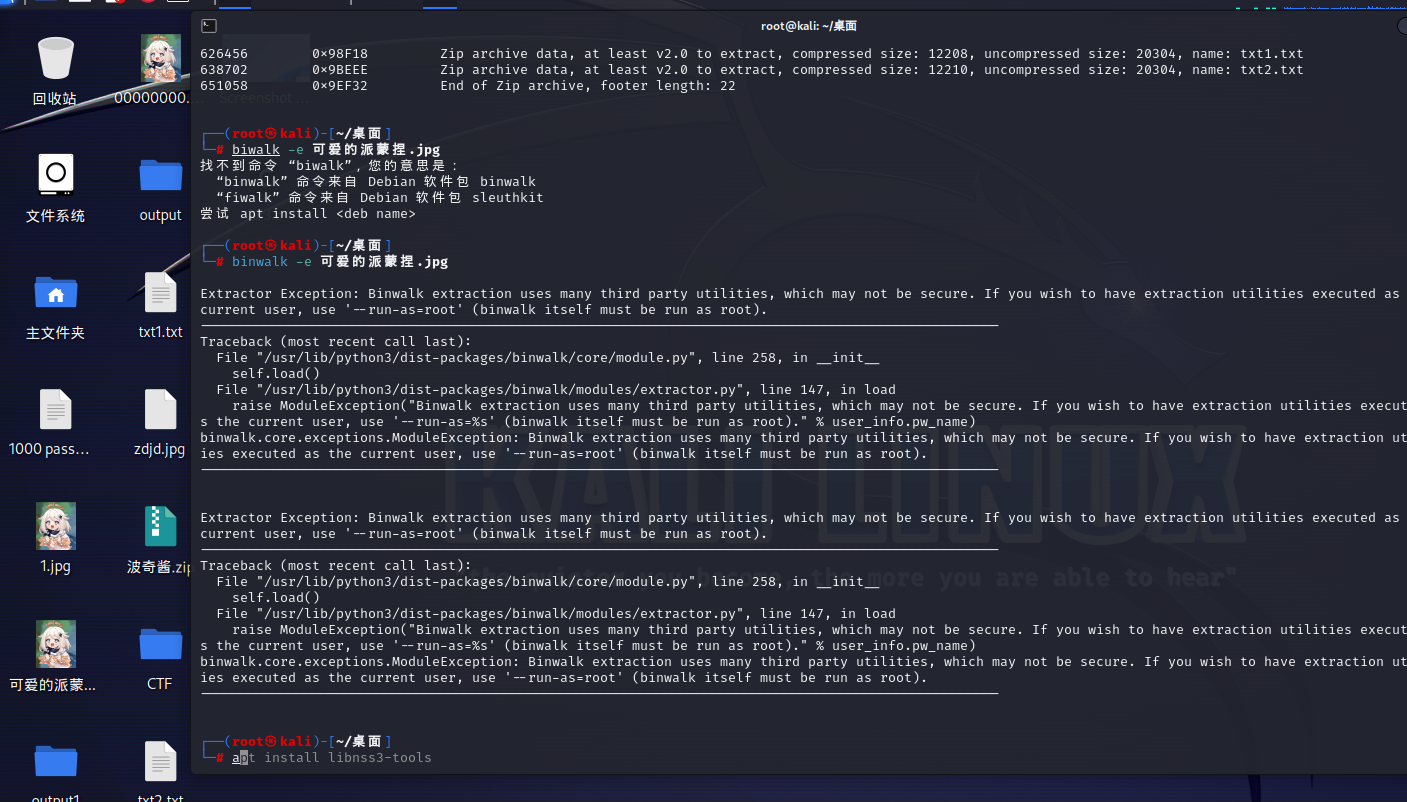Viewport: 1407px width, 802px height.
Task: Select the output1 folder icon
Action: (56, 761)
